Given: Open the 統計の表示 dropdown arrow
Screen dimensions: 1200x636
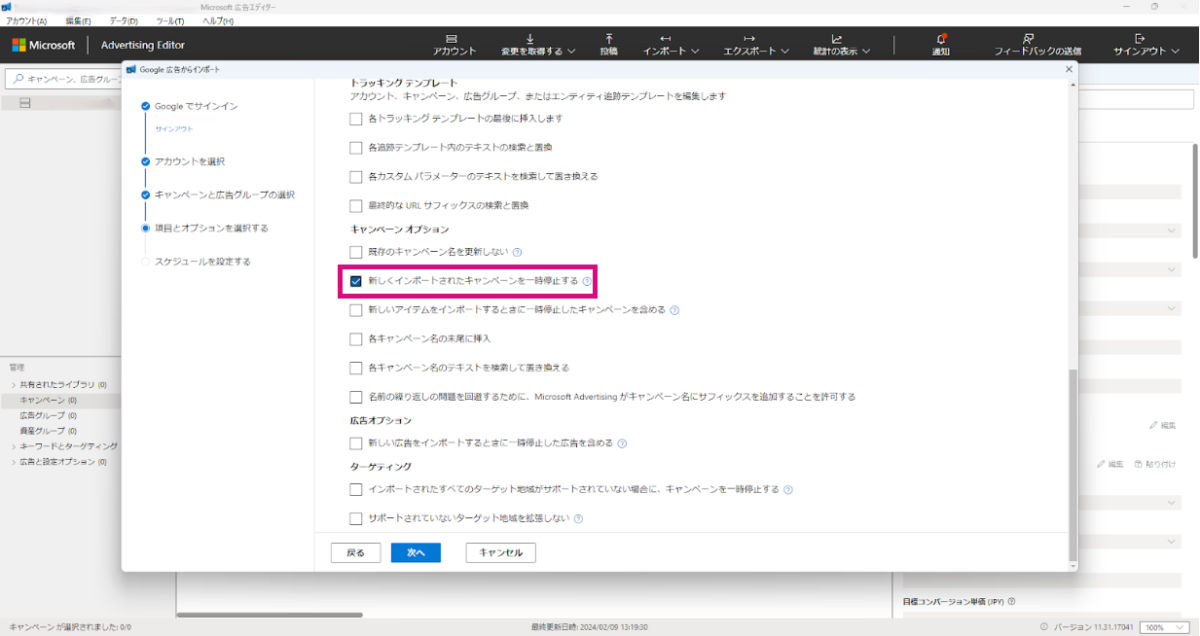Looking at the screenshot, I should coord(866,51).
